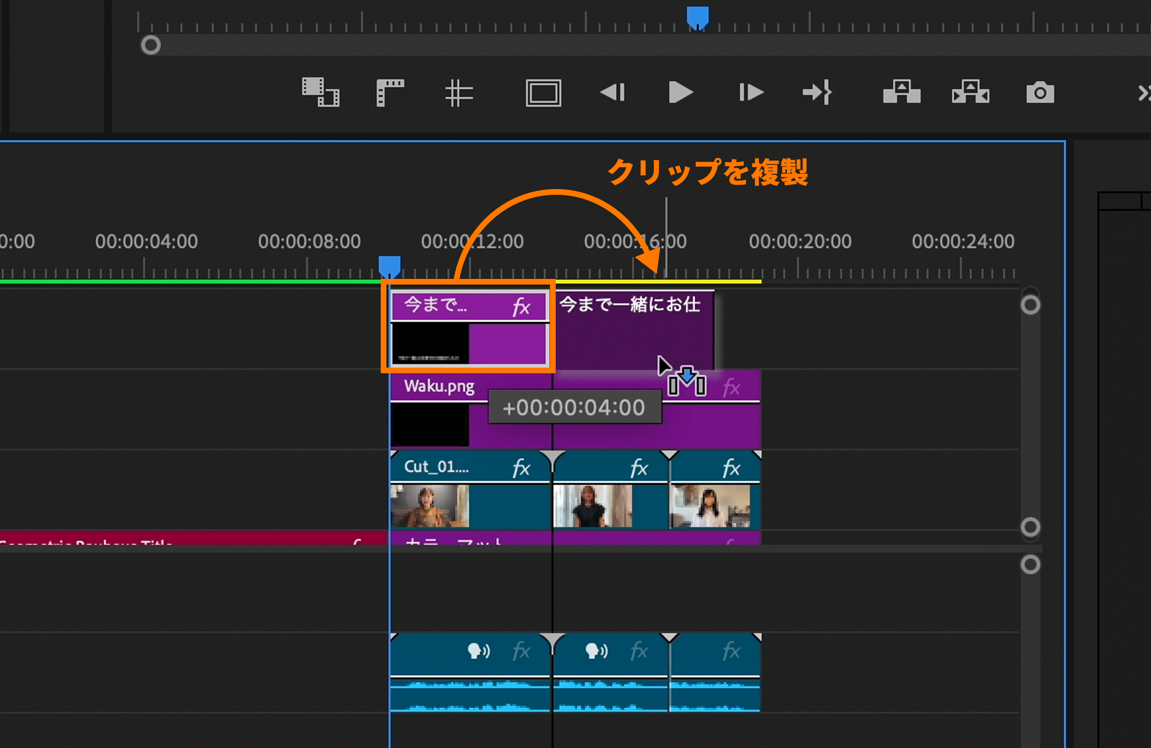Click fx badge on second audio clip
Viewport: 1151px width, 748px height.
pos(639,650)
